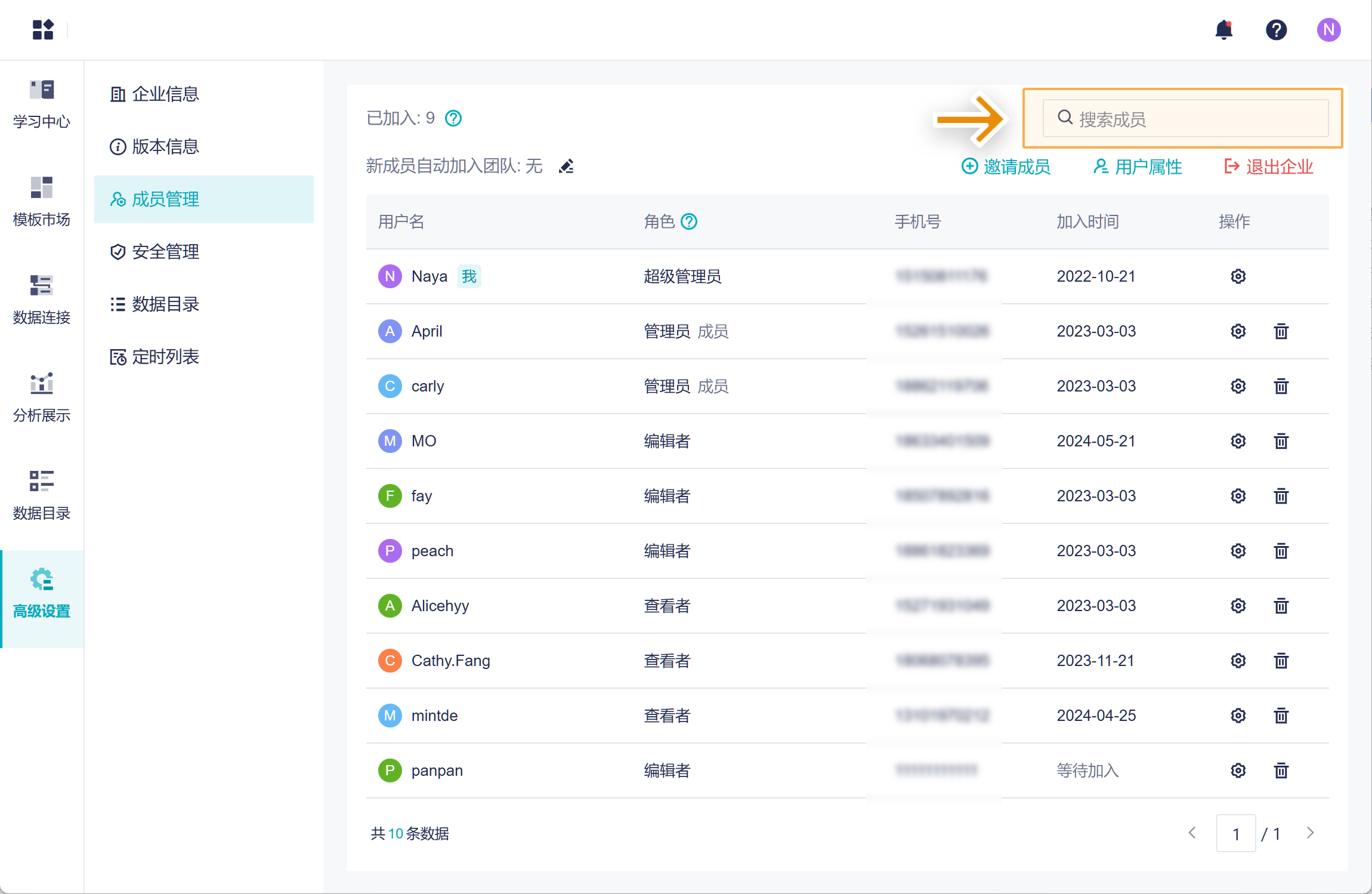
Task: Open settings gear for Naya's row
Action: point(1238,276)
